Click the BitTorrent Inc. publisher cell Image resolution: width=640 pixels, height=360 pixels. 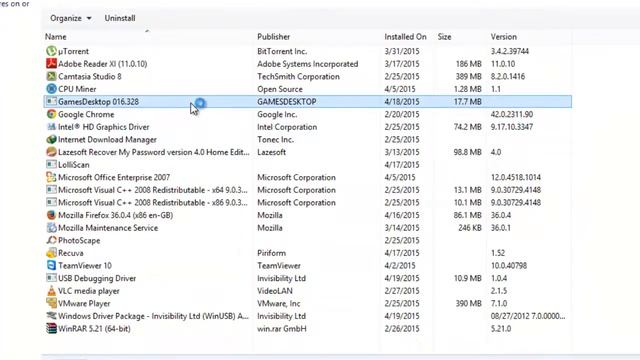pyautogui.click(x=282, y=51)
